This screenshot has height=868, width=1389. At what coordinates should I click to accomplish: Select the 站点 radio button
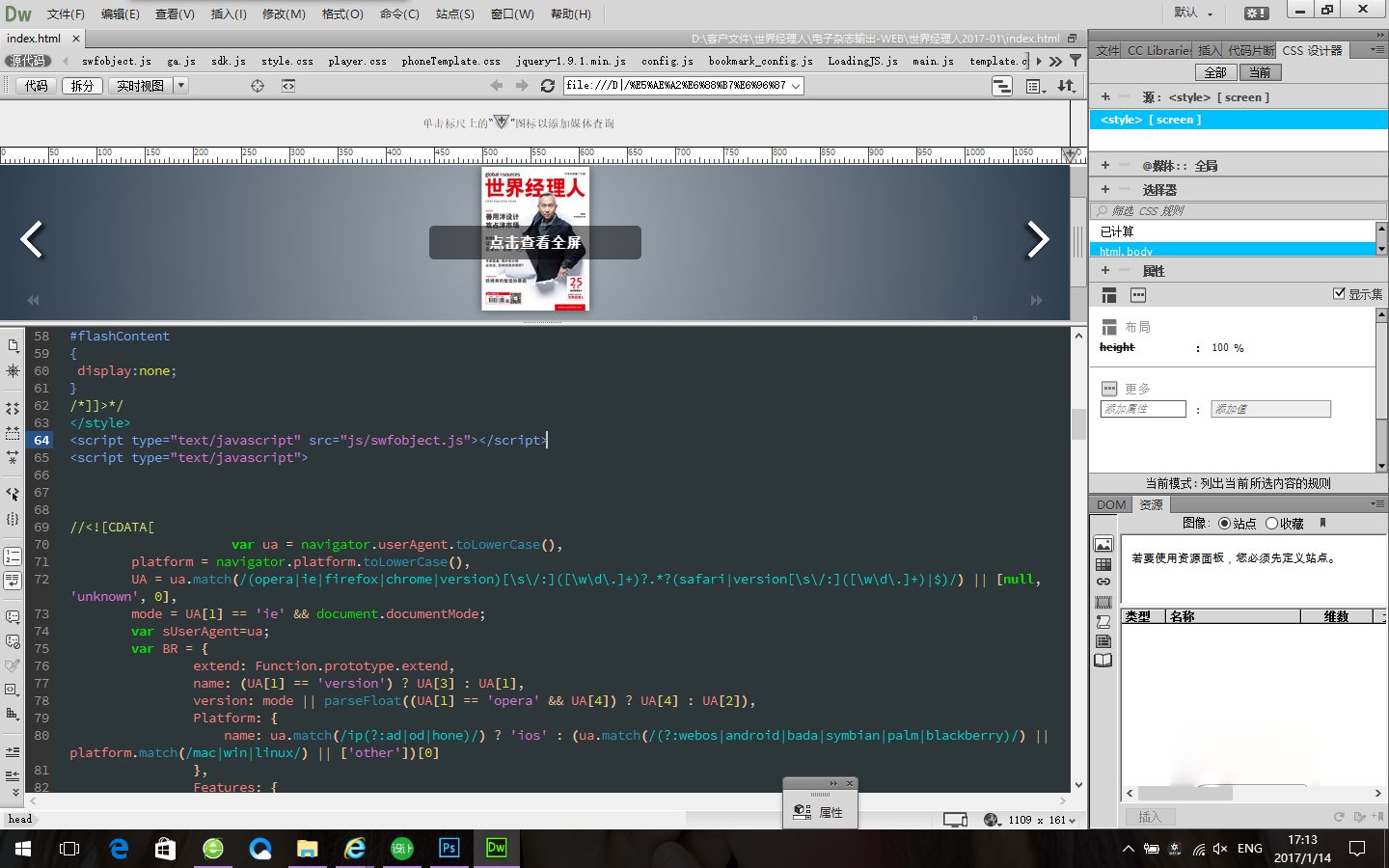click(1224, 524)
